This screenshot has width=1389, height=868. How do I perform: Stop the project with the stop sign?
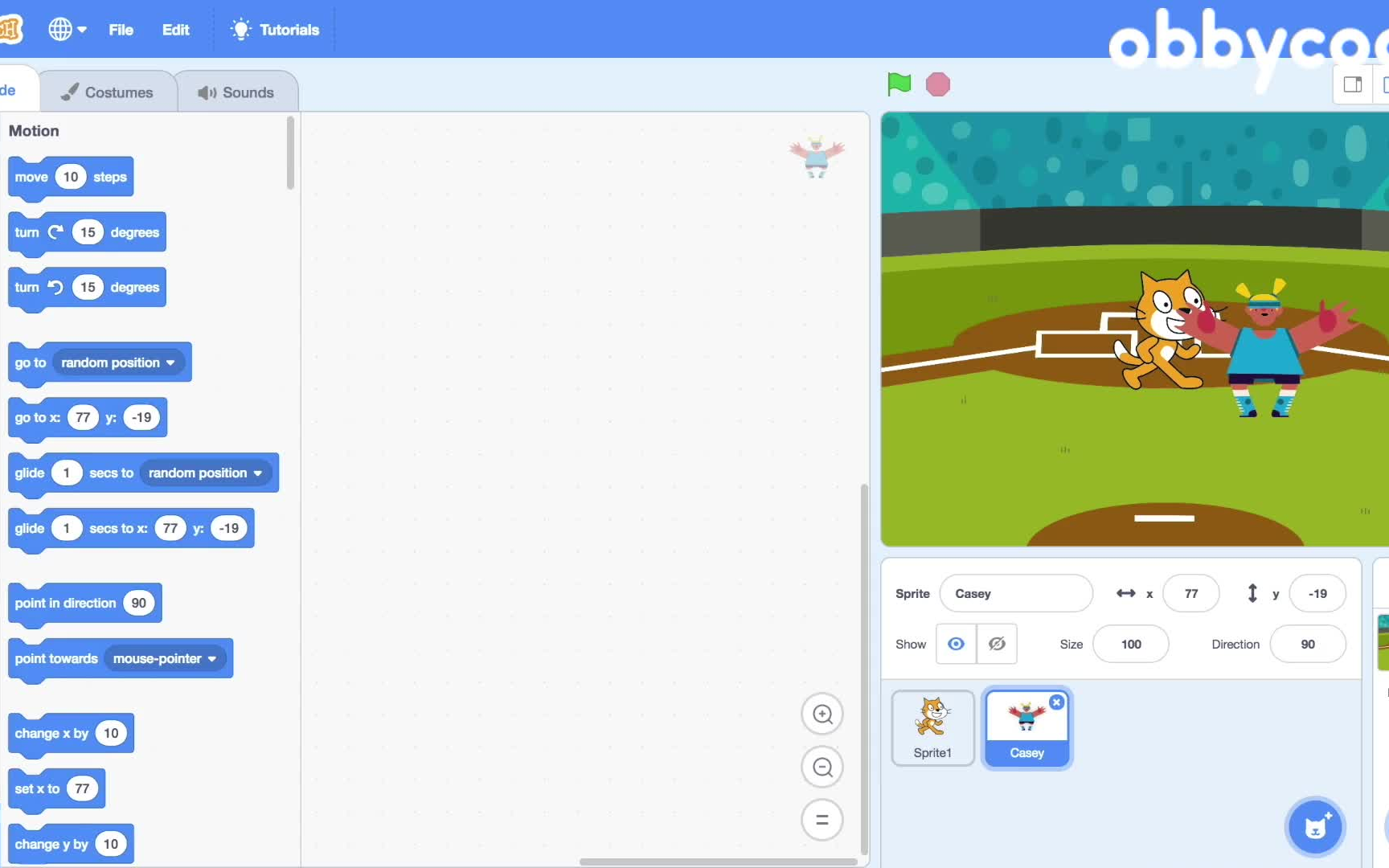[937, 84]
